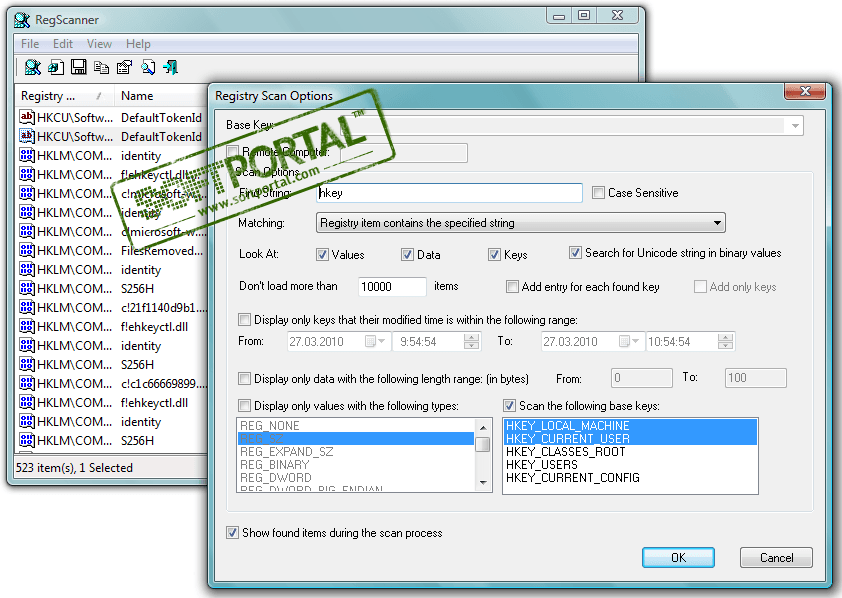Open the properties toolbar icon

(x=124, y=67)
